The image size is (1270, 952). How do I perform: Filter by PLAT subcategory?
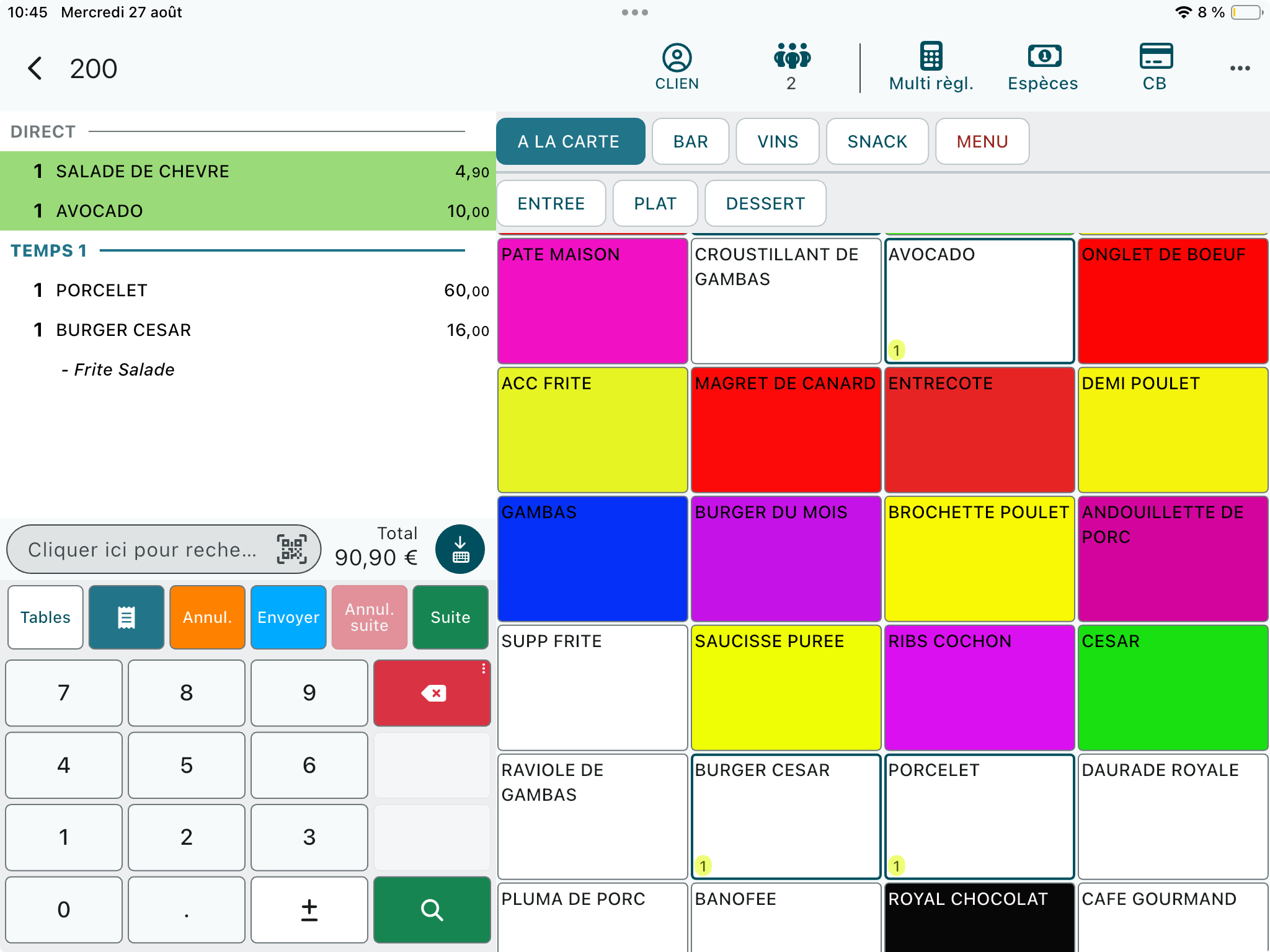(655, 203)
